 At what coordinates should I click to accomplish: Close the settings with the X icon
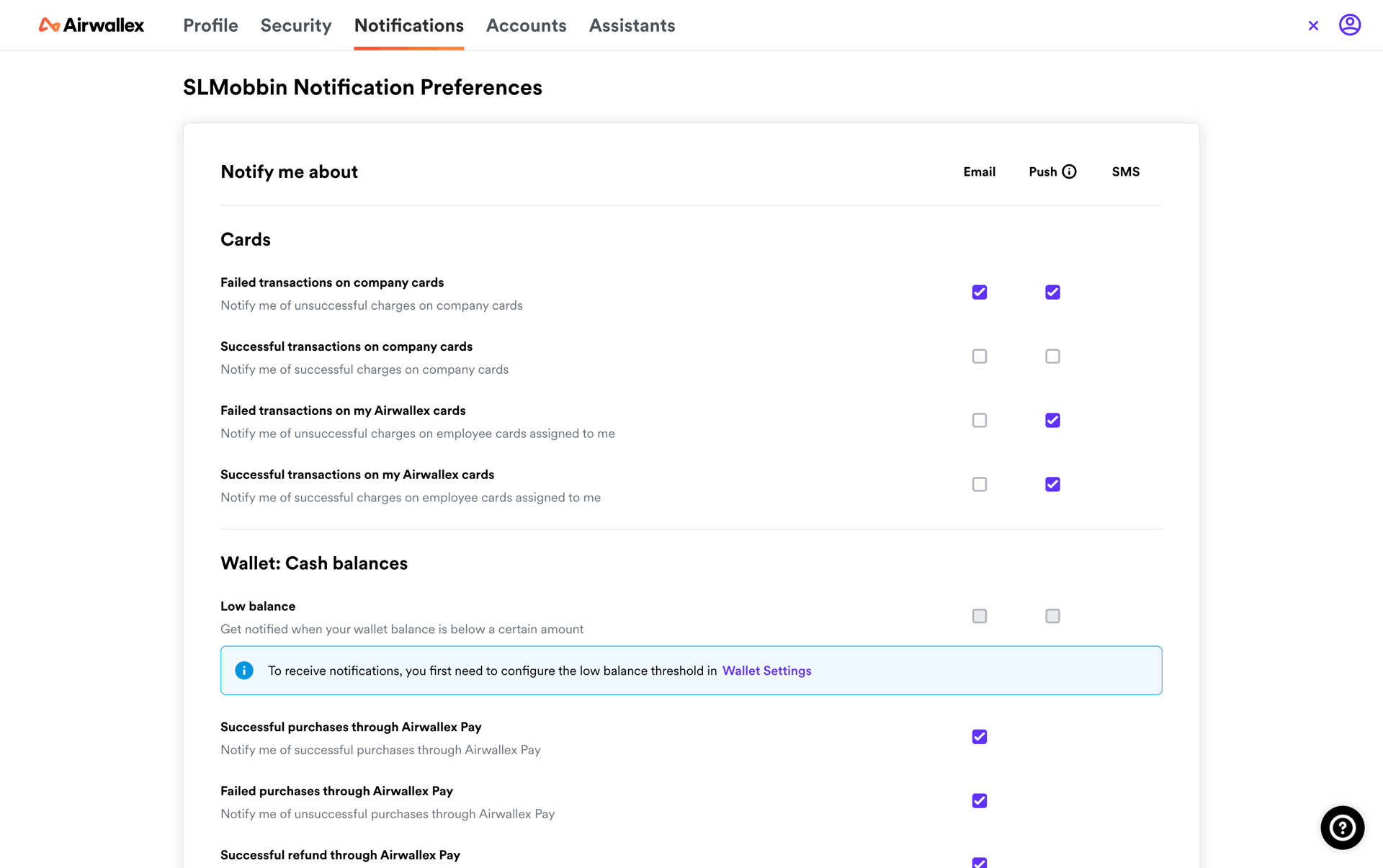point(1313,26)
